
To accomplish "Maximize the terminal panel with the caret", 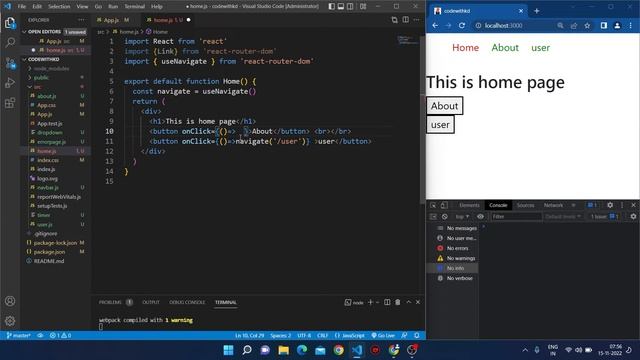I will pyautogui.click(x=408, y=302).
